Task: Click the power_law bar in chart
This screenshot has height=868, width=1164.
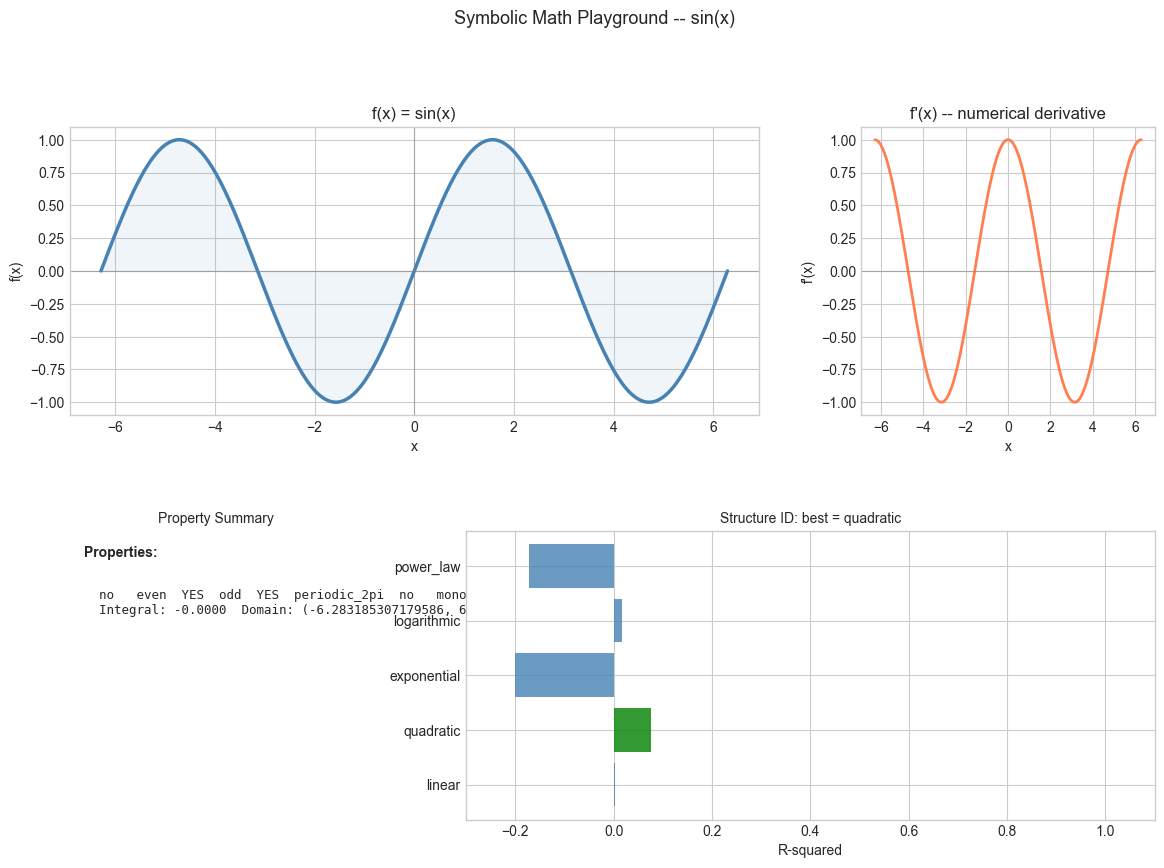Action: (571, 566)
